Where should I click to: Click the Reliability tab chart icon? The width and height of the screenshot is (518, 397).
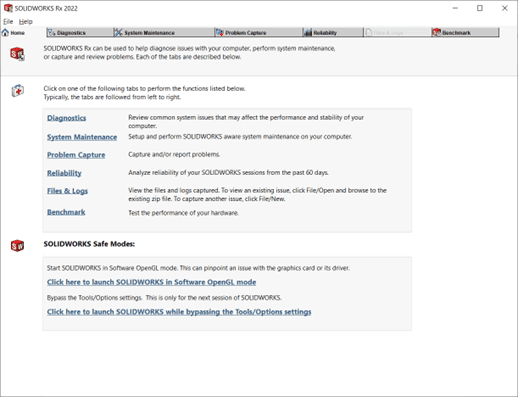pyautogui.click(x=308, y=32)
